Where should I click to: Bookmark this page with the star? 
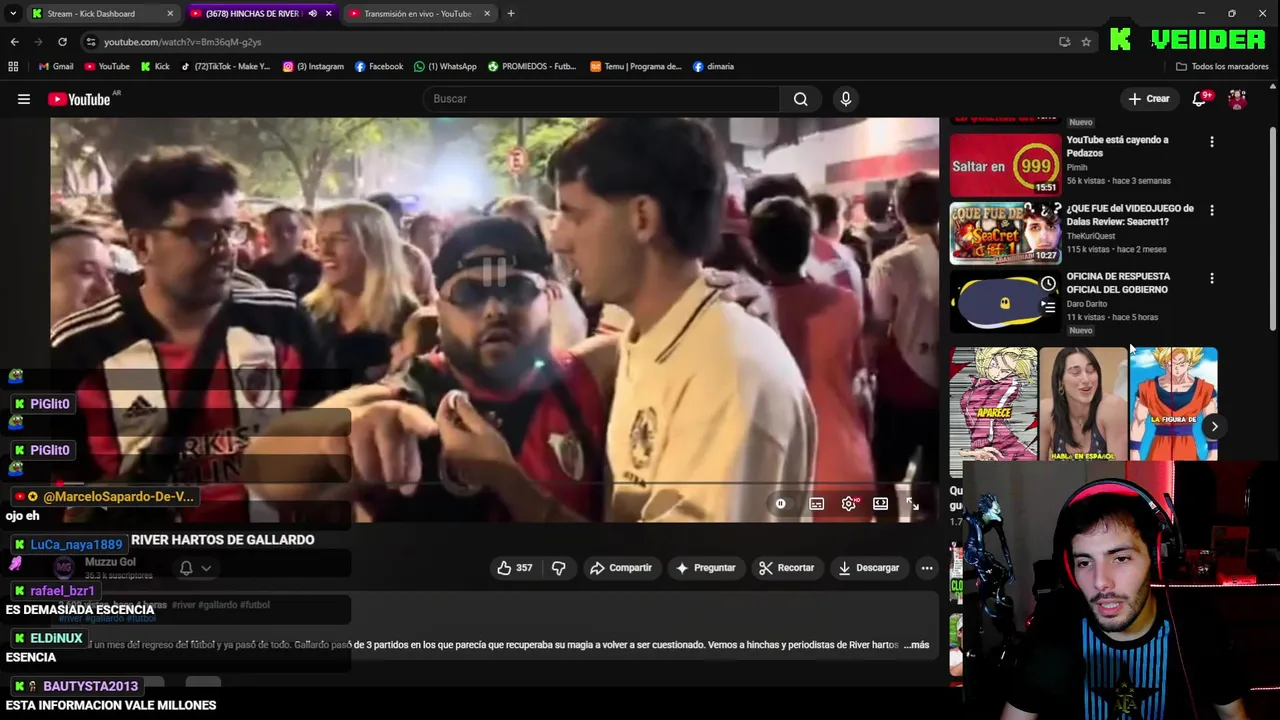tap(1086, 42)
